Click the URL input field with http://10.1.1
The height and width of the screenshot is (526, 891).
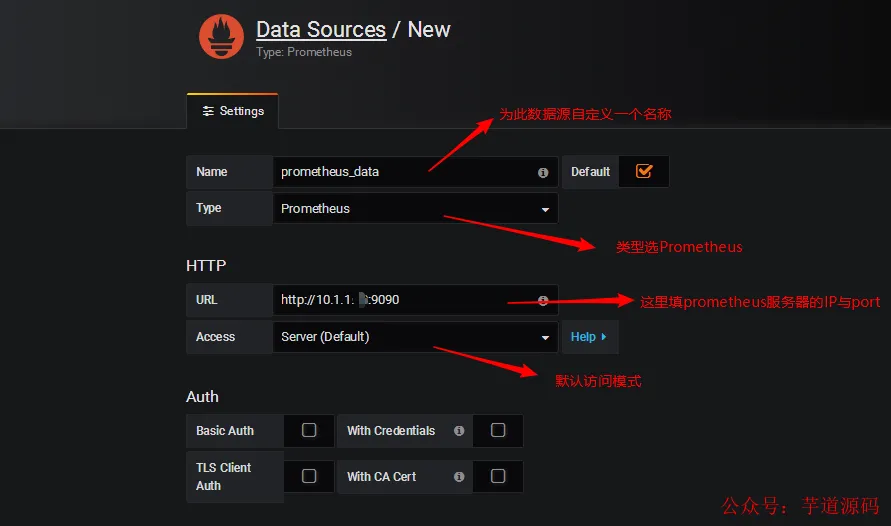415,300
